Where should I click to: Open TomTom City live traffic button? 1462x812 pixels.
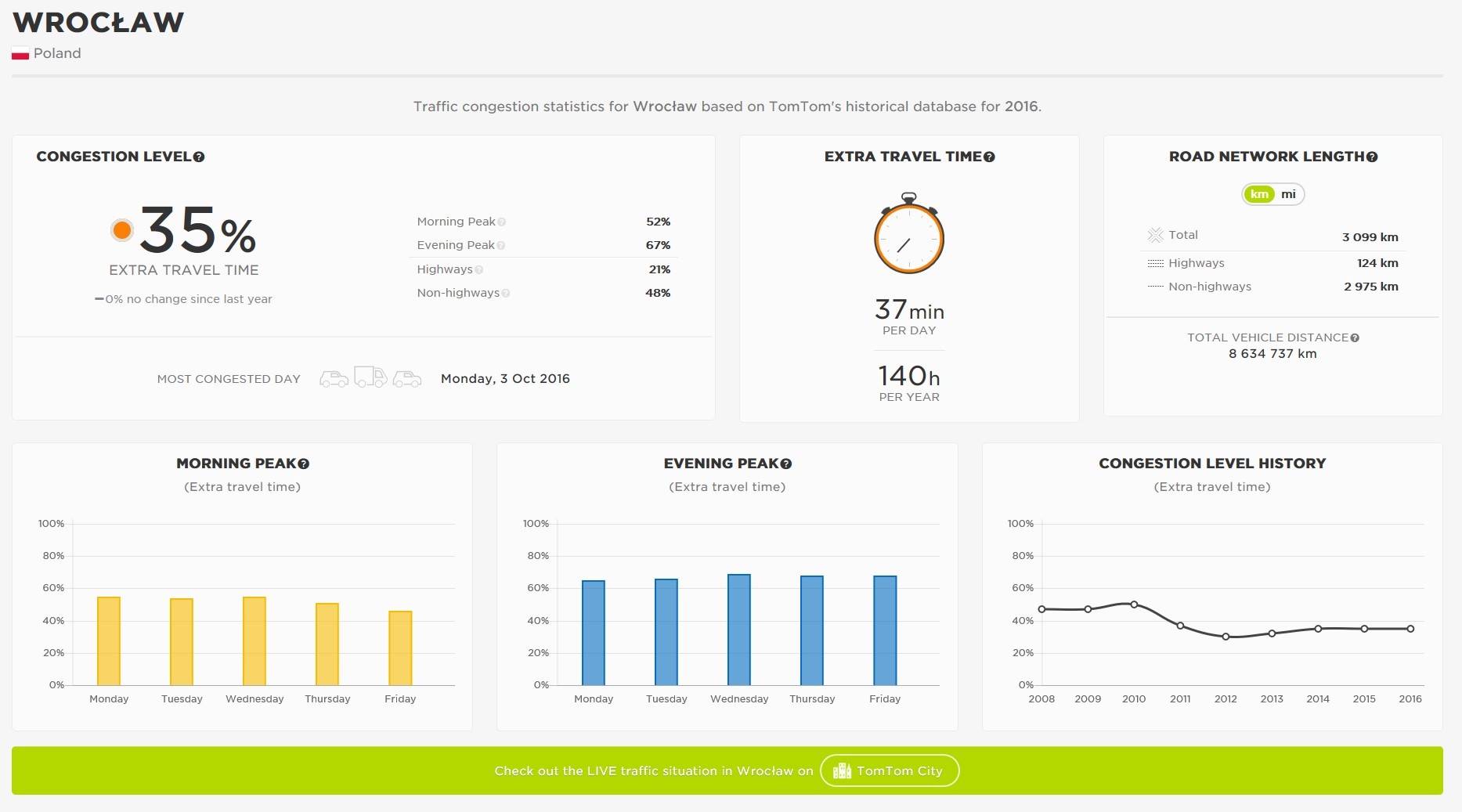coord(890,771)
